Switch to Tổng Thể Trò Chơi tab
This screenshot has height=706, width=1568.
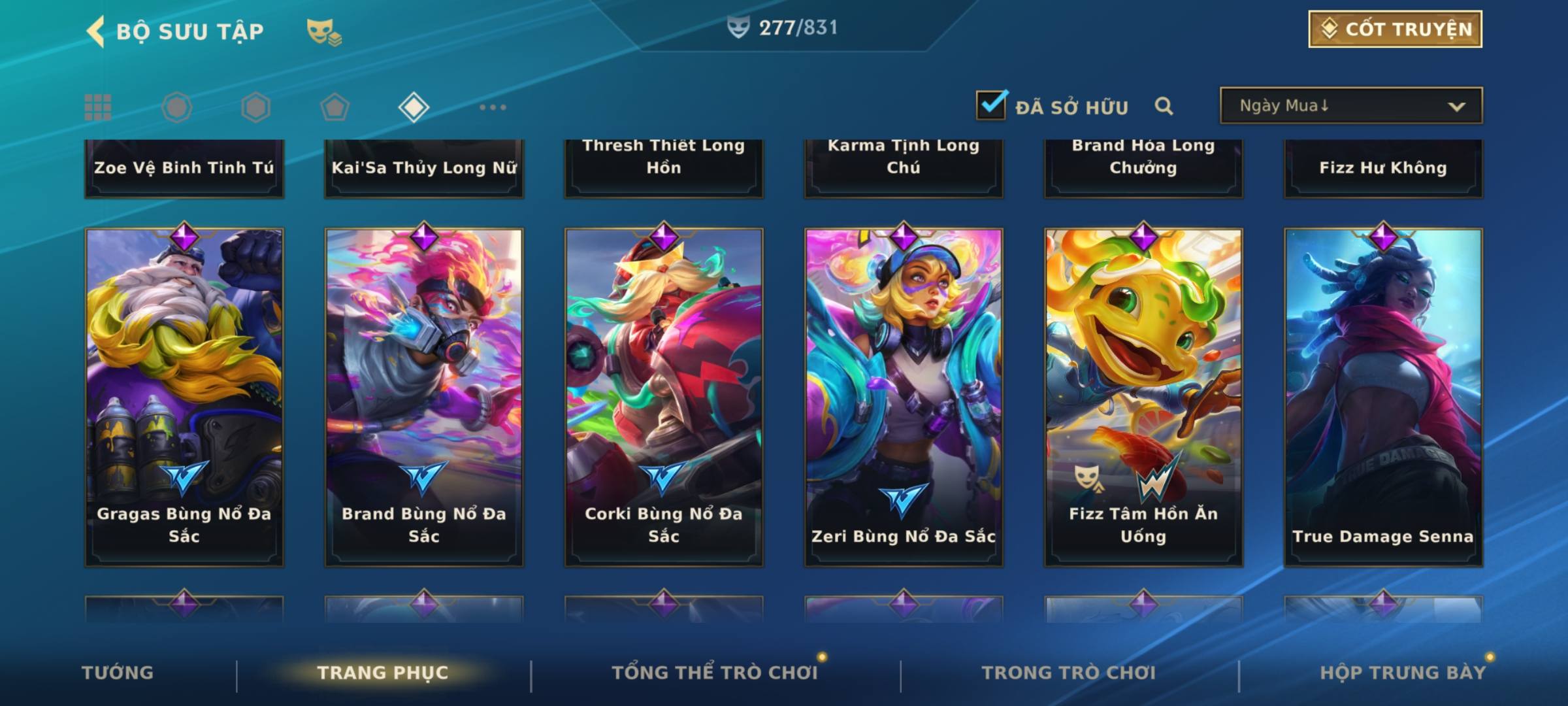(x=715, y=673)
